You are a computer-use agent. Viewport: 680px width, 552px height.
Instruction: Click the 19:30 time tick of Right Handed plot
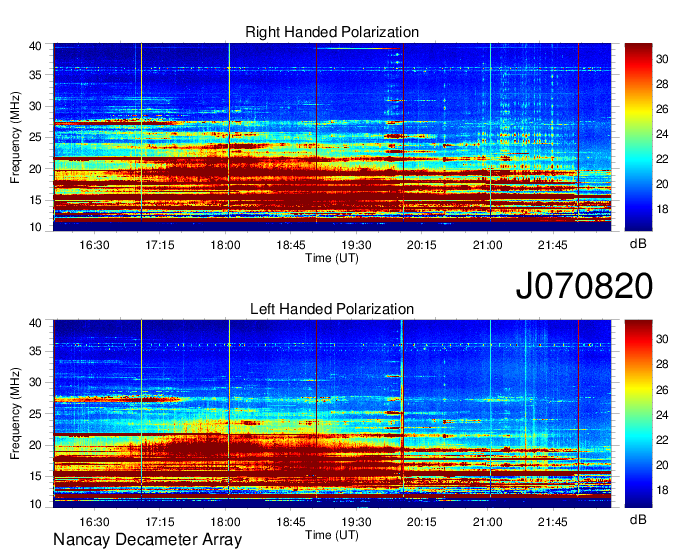coord(356,245)
